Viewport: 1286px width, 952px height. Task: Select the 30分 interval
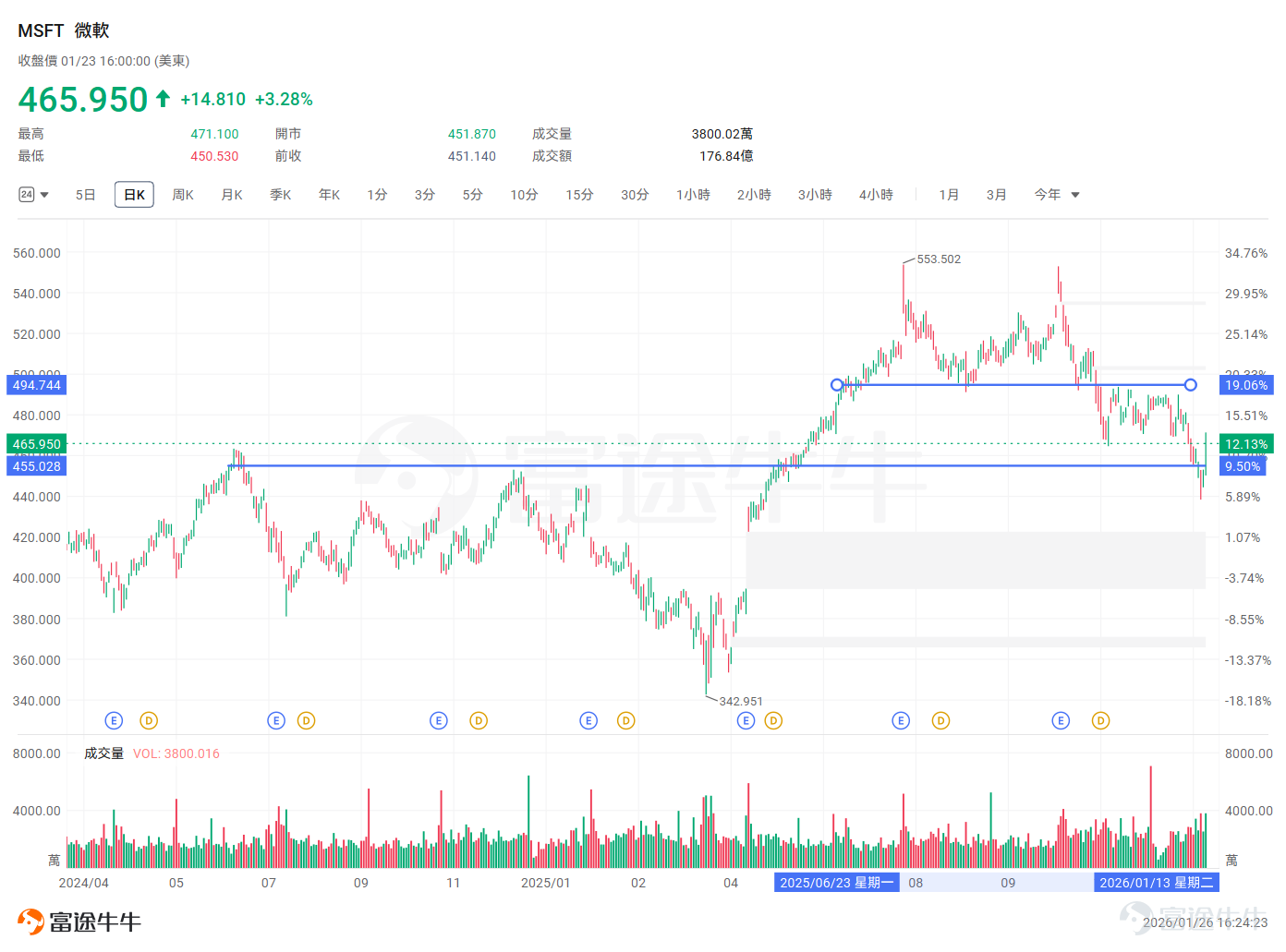pos(636,195)
